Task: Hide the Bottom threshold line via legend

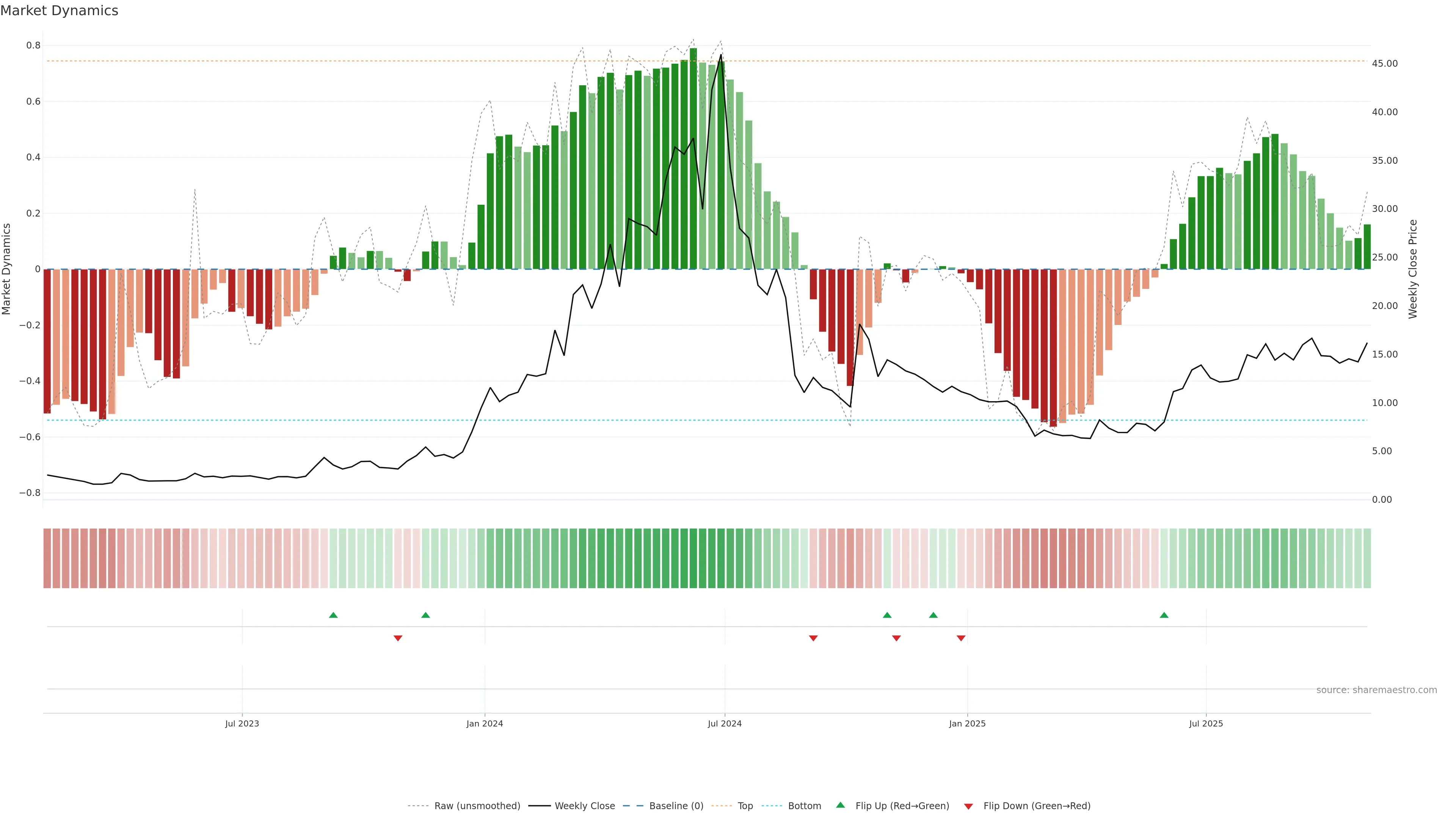Action: coord(804,806)
